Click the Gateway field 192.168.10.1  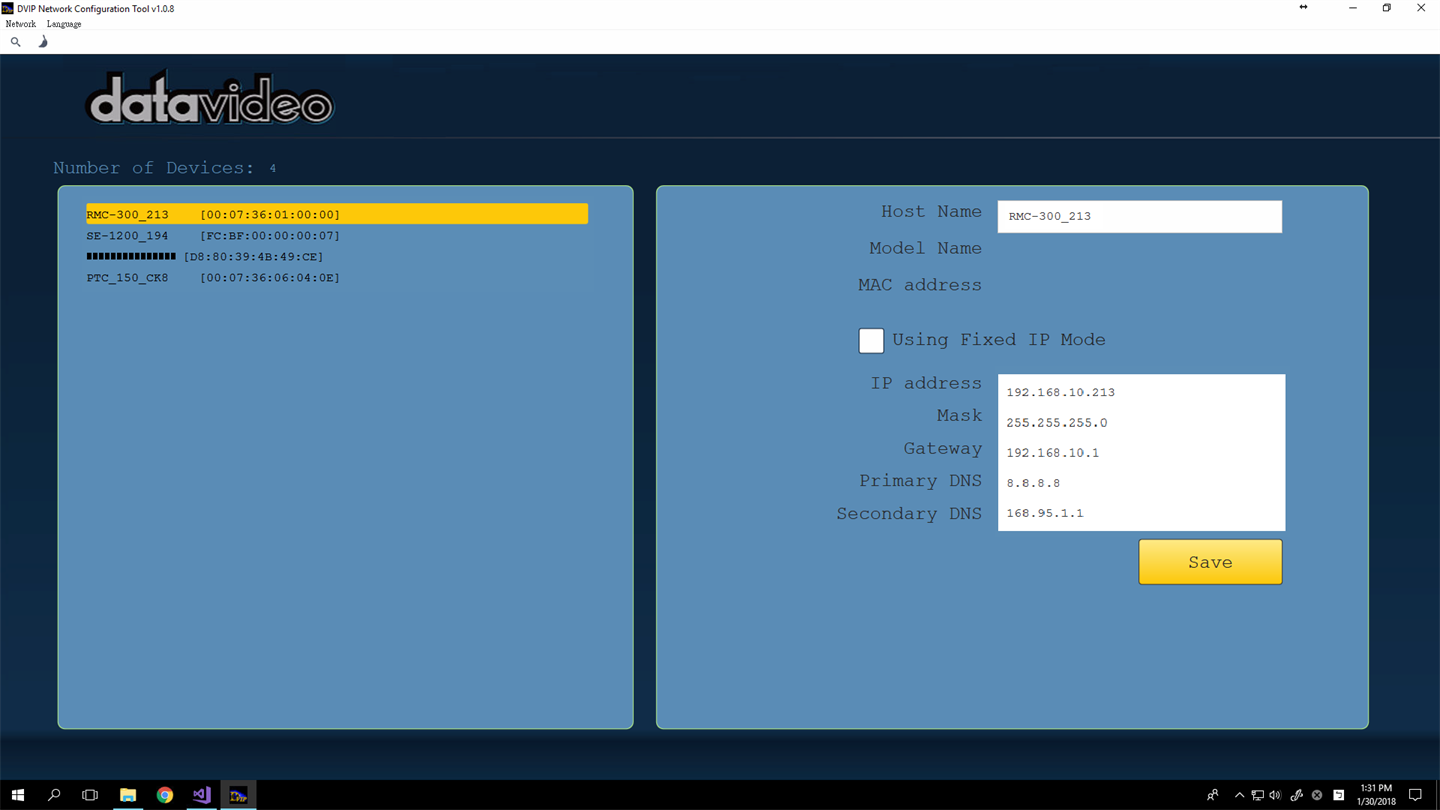(x=1141, y=452)
